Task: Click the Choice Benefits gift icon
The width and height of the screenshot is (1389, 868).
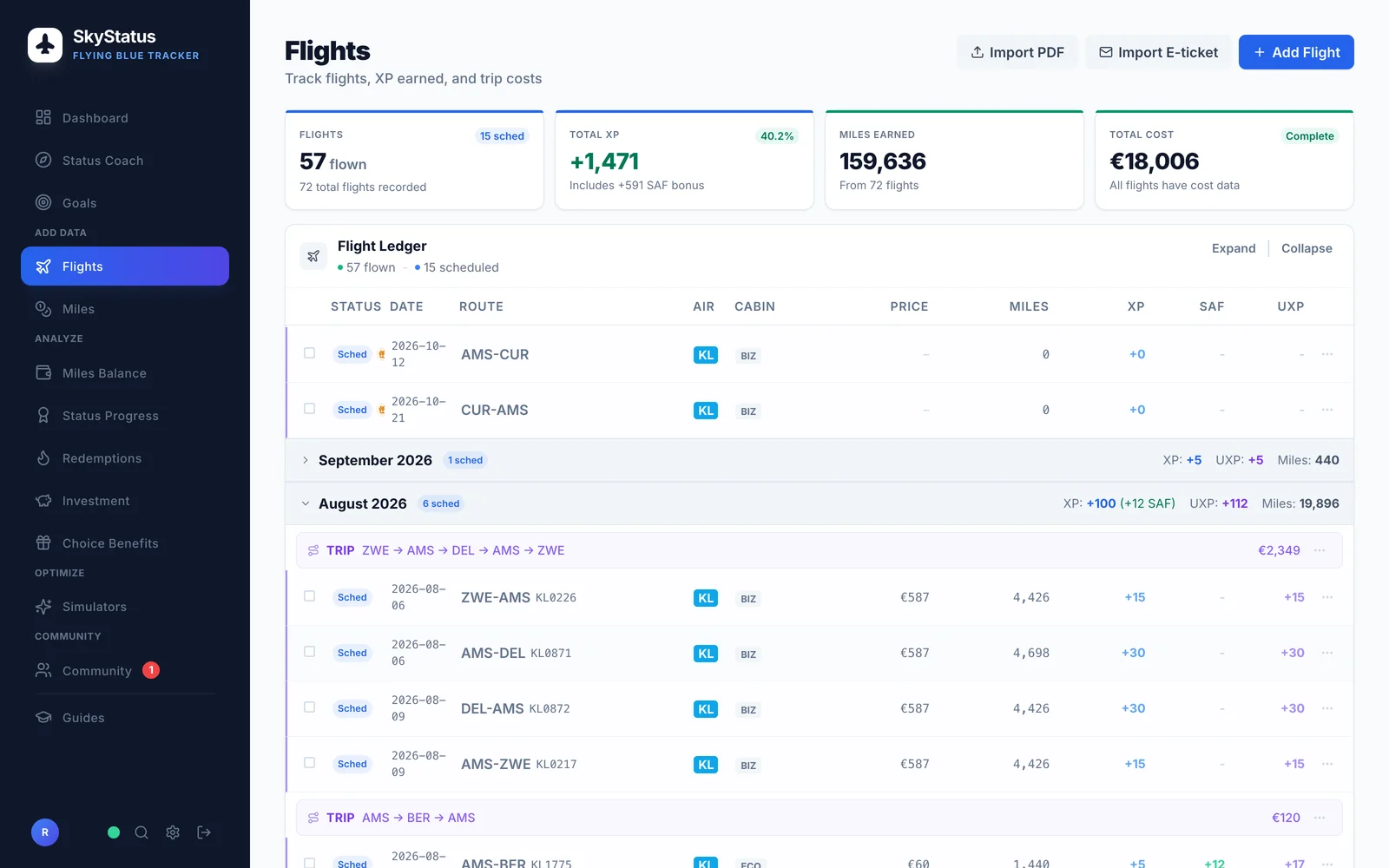Action: pyautogui.click(x=43, y=543)
